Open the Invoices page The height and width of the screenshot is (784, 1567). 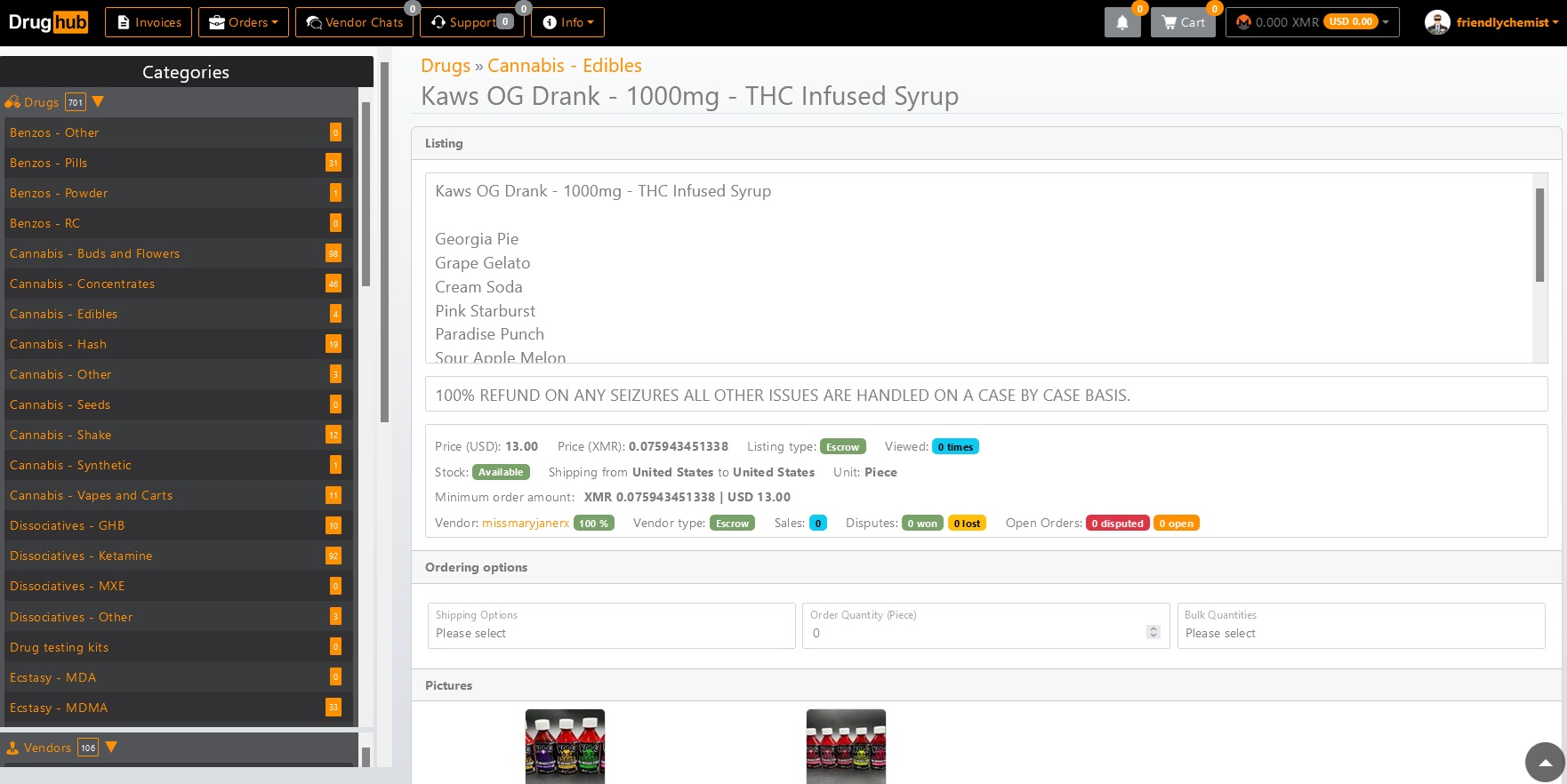click(149, 22)
